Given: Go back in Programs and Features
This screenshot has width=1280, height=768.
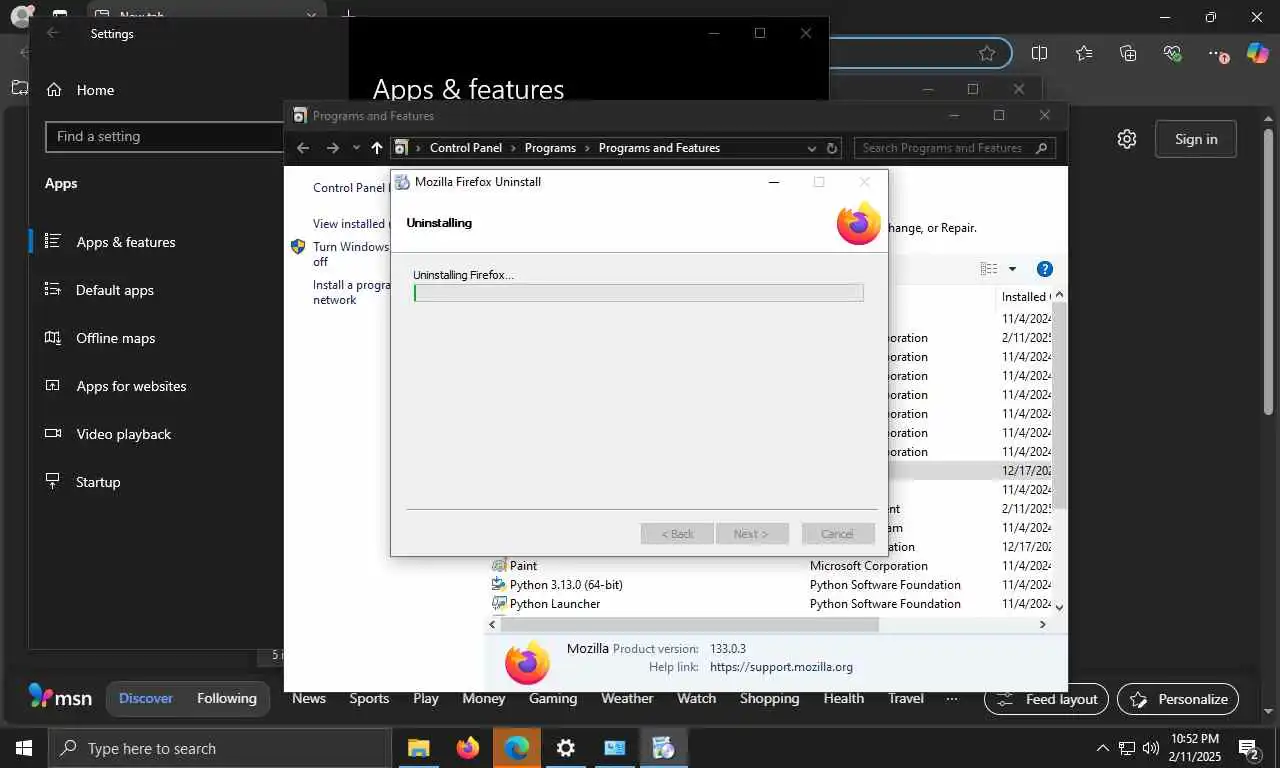Looking at the screenshot, I should (x=303, y=148).
